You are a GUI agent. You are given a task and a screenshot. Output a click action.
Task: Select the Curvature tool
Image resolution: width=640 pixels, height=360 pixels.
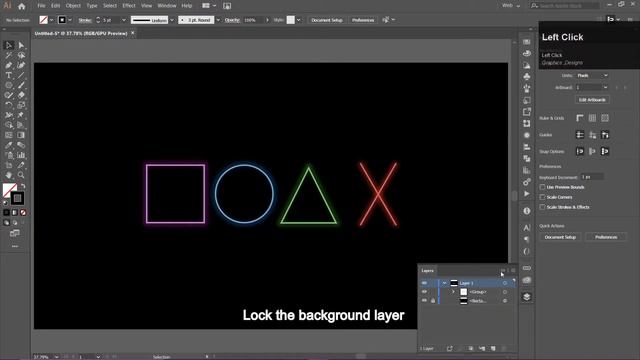(21, 65)
